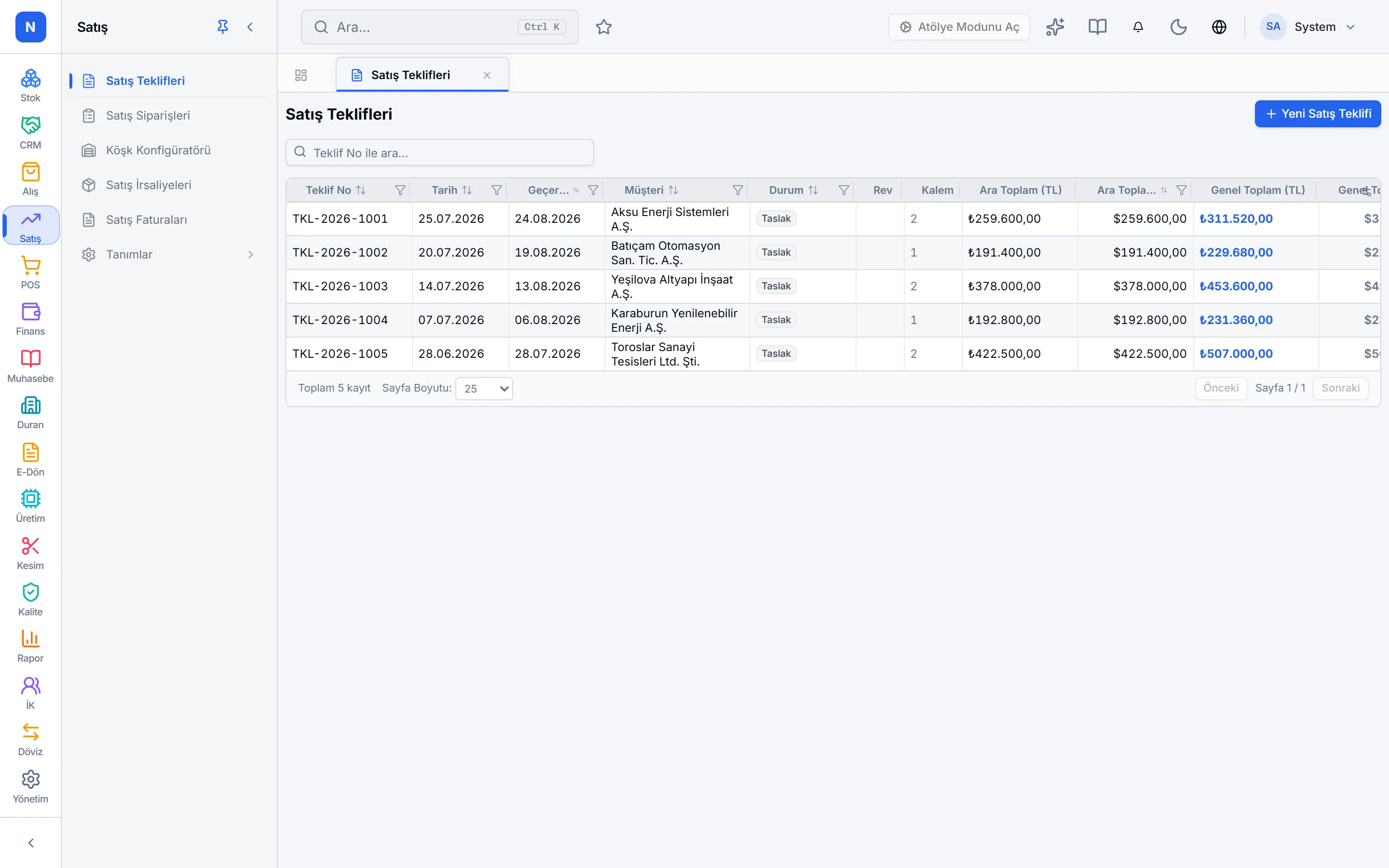Open the AI sparkles assistant icon
1389x868 pixels.
pos(1055,27)
